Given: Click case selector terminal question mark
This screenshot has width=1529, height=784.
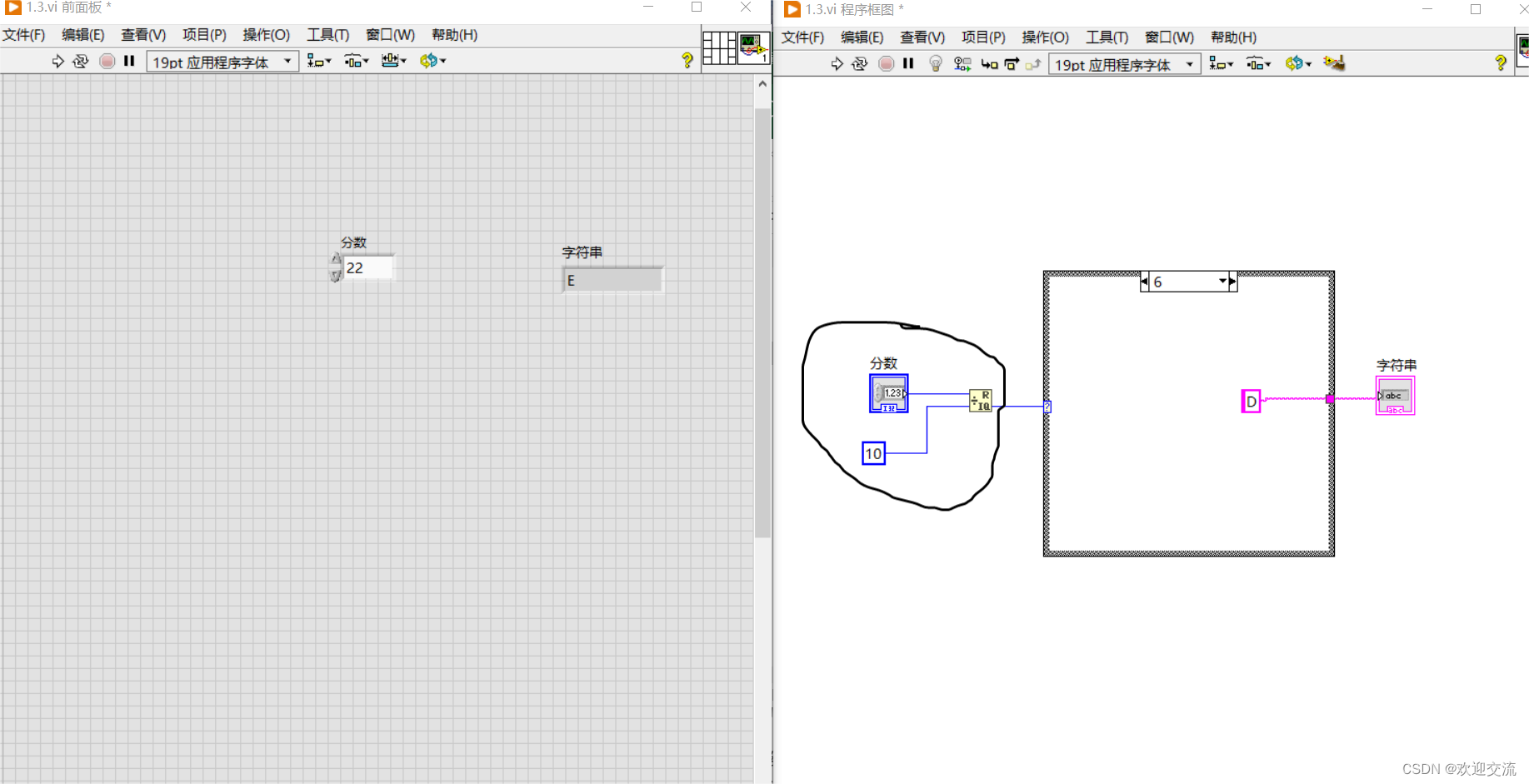Looking at the screenshot, I should [1047, 407].
